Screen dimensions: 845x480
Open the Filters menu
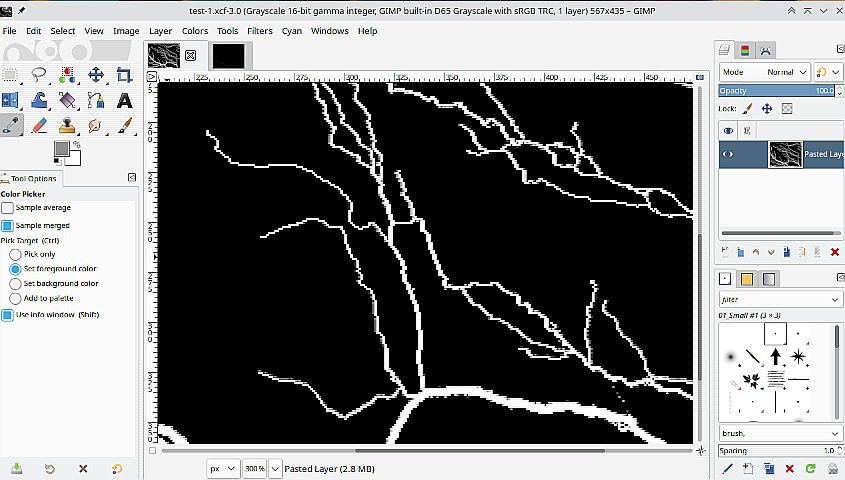point(260,31)
